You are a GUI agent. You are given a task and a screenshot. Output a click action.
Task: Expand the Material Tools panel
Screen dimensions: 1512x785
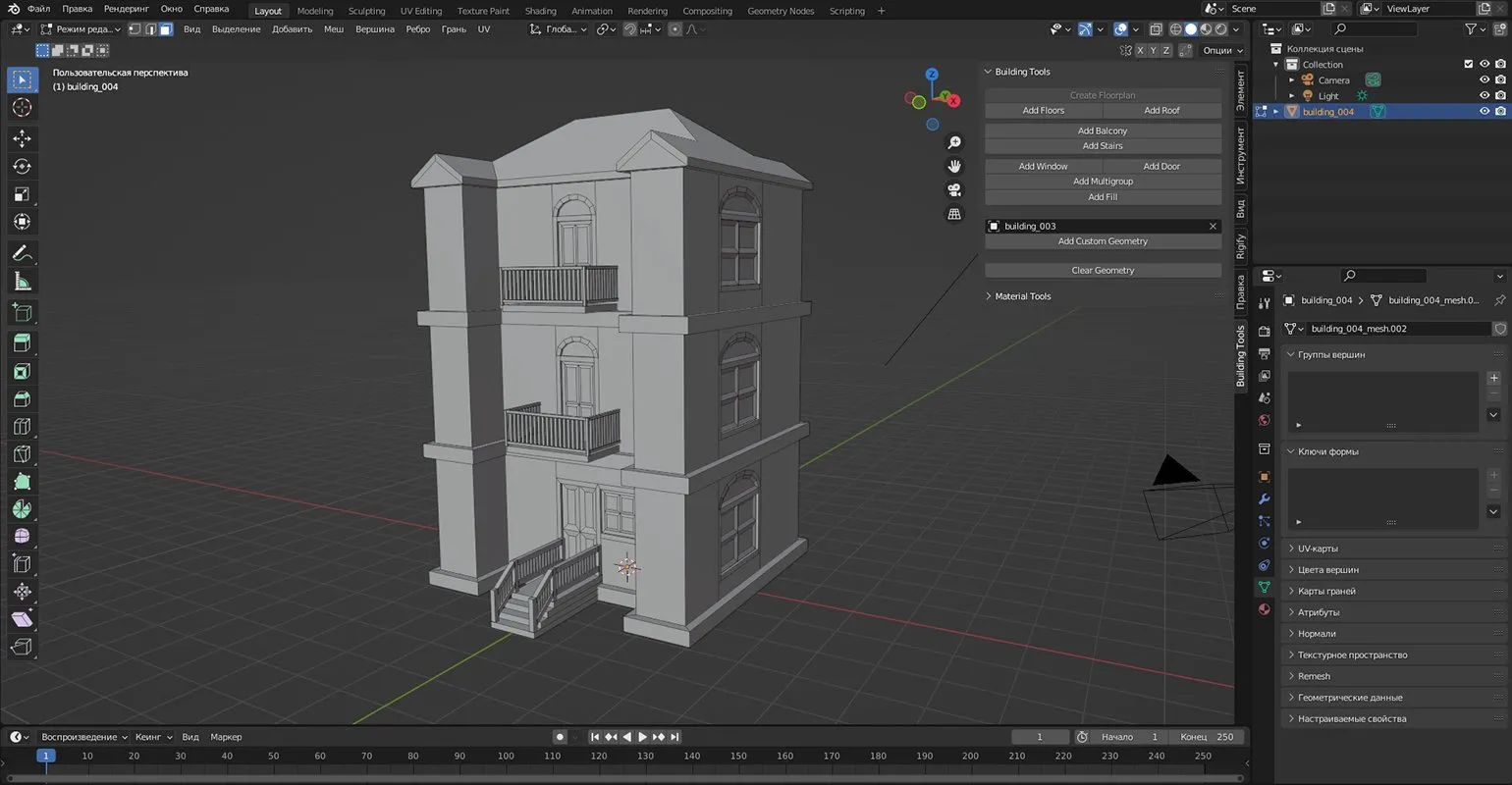pyautogui.click(x=1022, y=296)
